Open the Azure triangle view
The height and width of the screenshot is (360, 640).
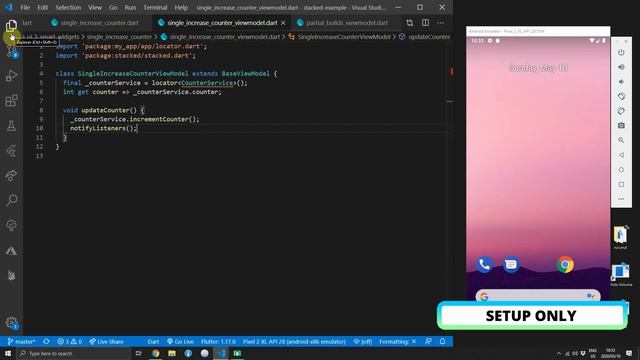click(11, 251)
